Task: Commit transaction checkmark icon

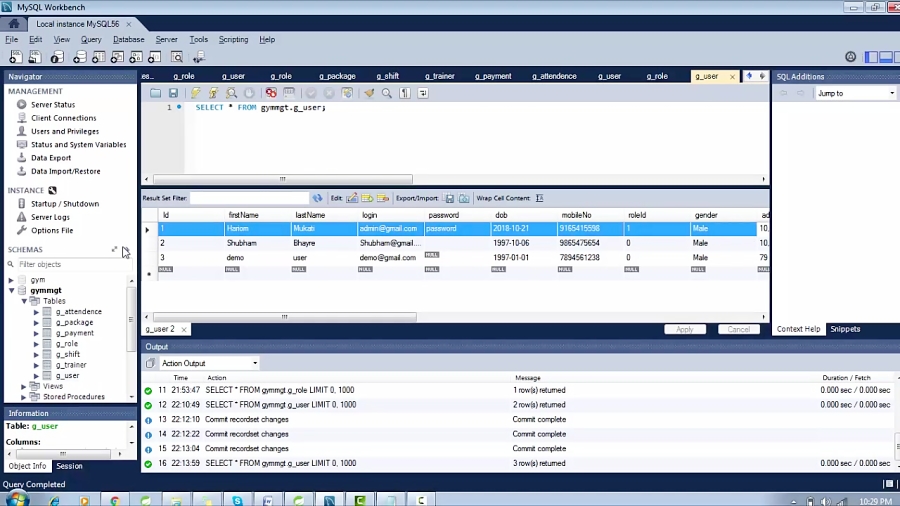Action: [311, 93]
